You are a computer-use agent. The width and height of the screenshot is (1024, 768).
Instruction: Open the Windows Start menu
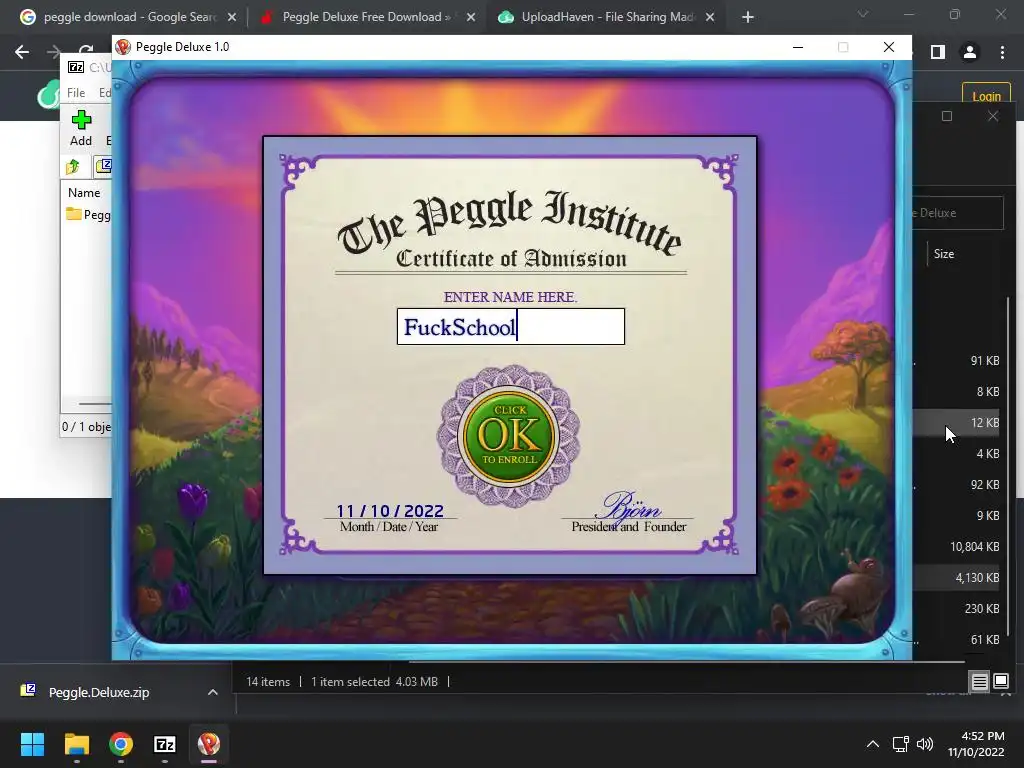click(32, 744)
